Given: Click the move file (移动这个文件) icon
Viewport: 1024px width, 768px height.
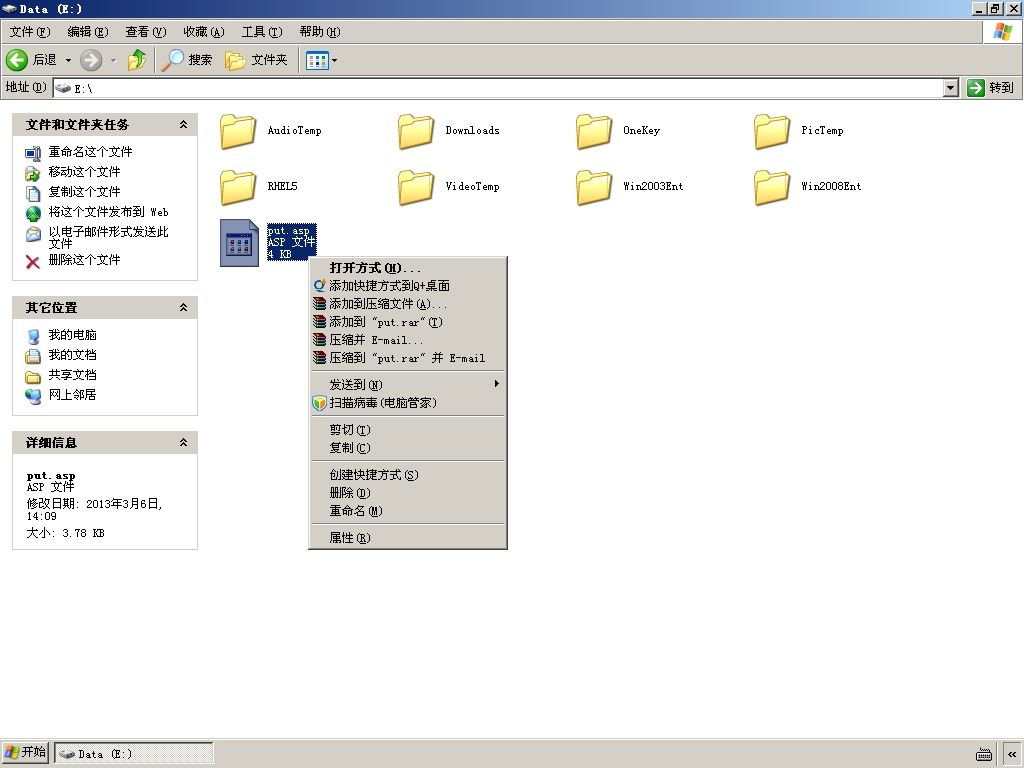Looking at the screenshot, I should tap(33, 173).
